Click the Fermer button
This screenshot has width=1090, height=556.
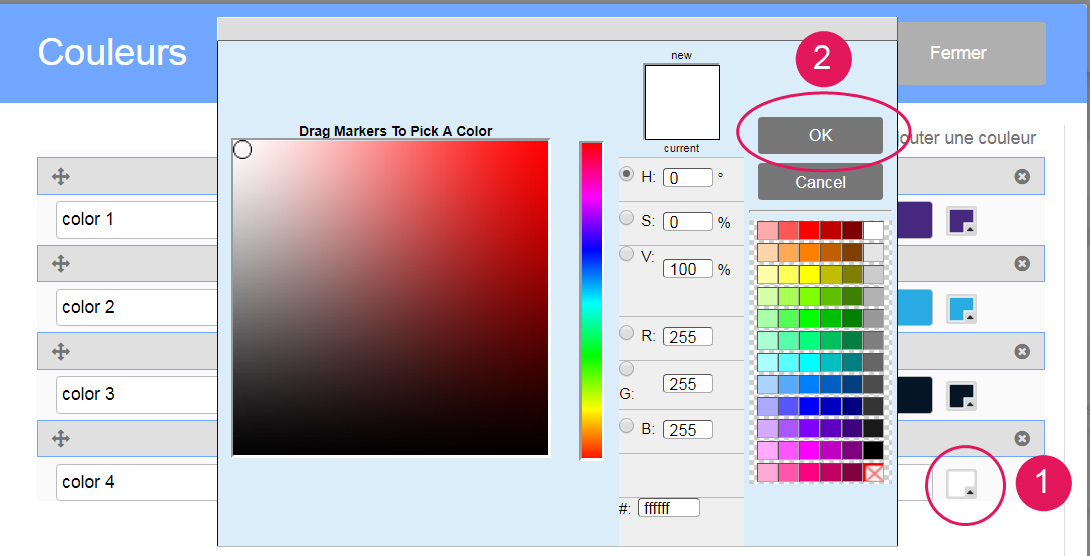(958, 54)
